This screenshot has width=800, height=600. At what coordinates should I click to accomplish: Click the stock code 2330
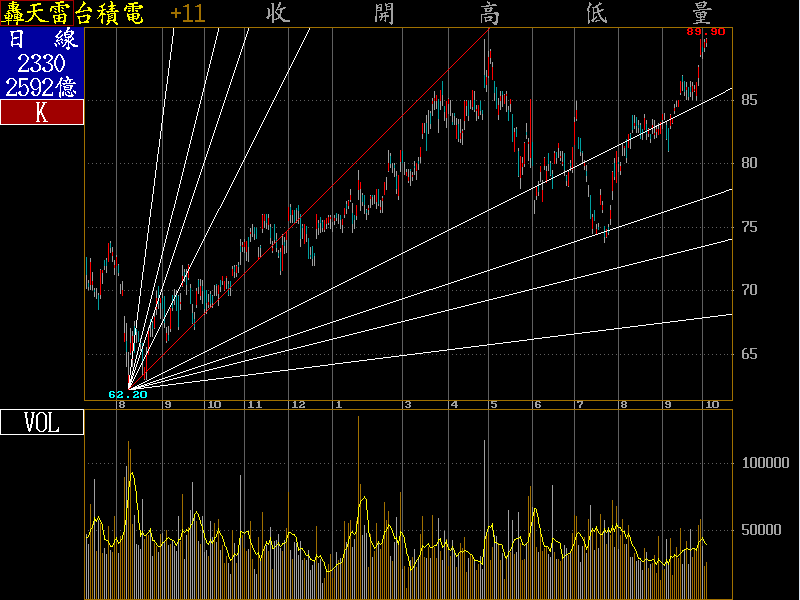click(41, 64)
